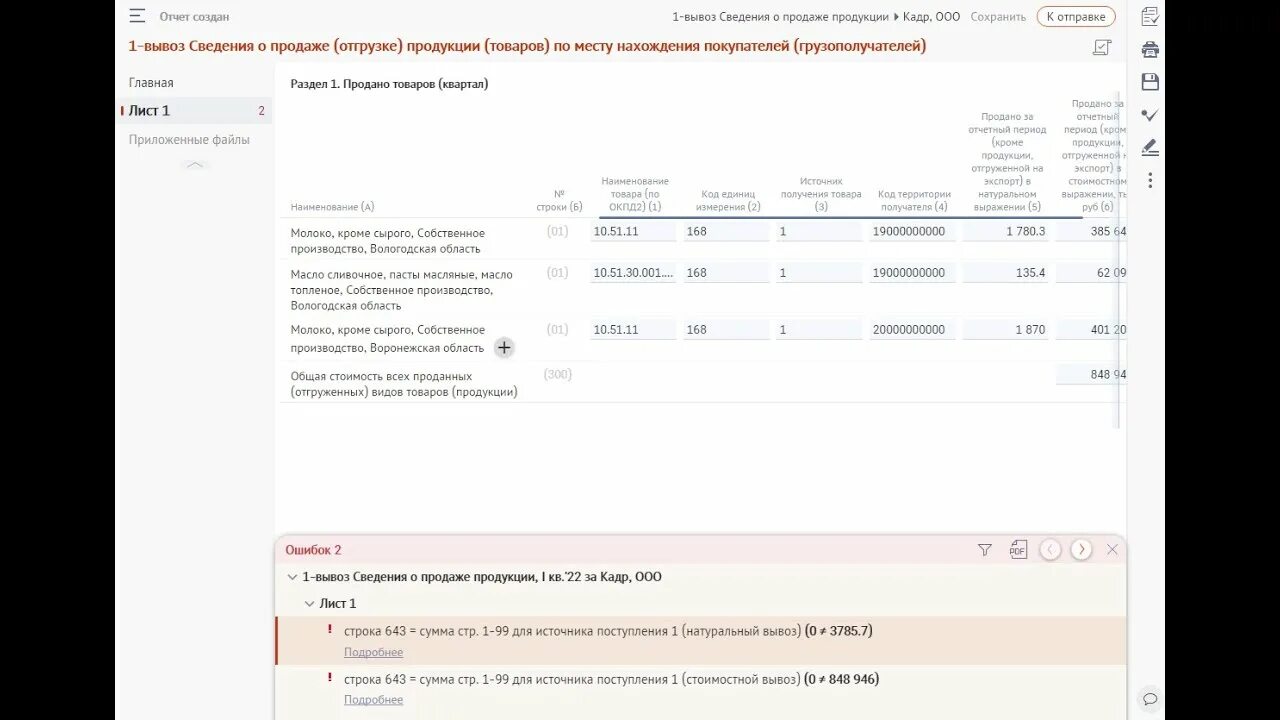This screenshot has width=1280, height=720.
Task: Click breadcrumb 1-вывоз Сведения о продаже продукции
Action: click(780, 16)
